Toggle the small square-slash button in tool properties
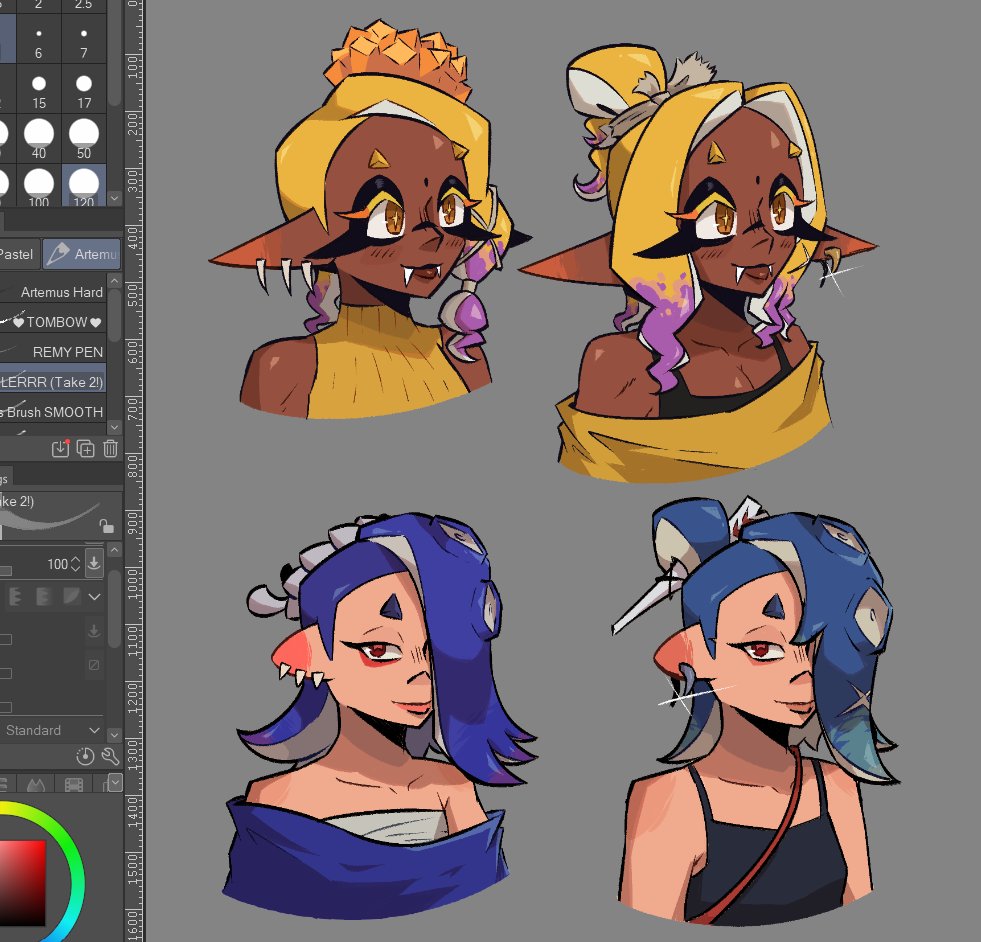The image size is (981, 942). (94, 664)
